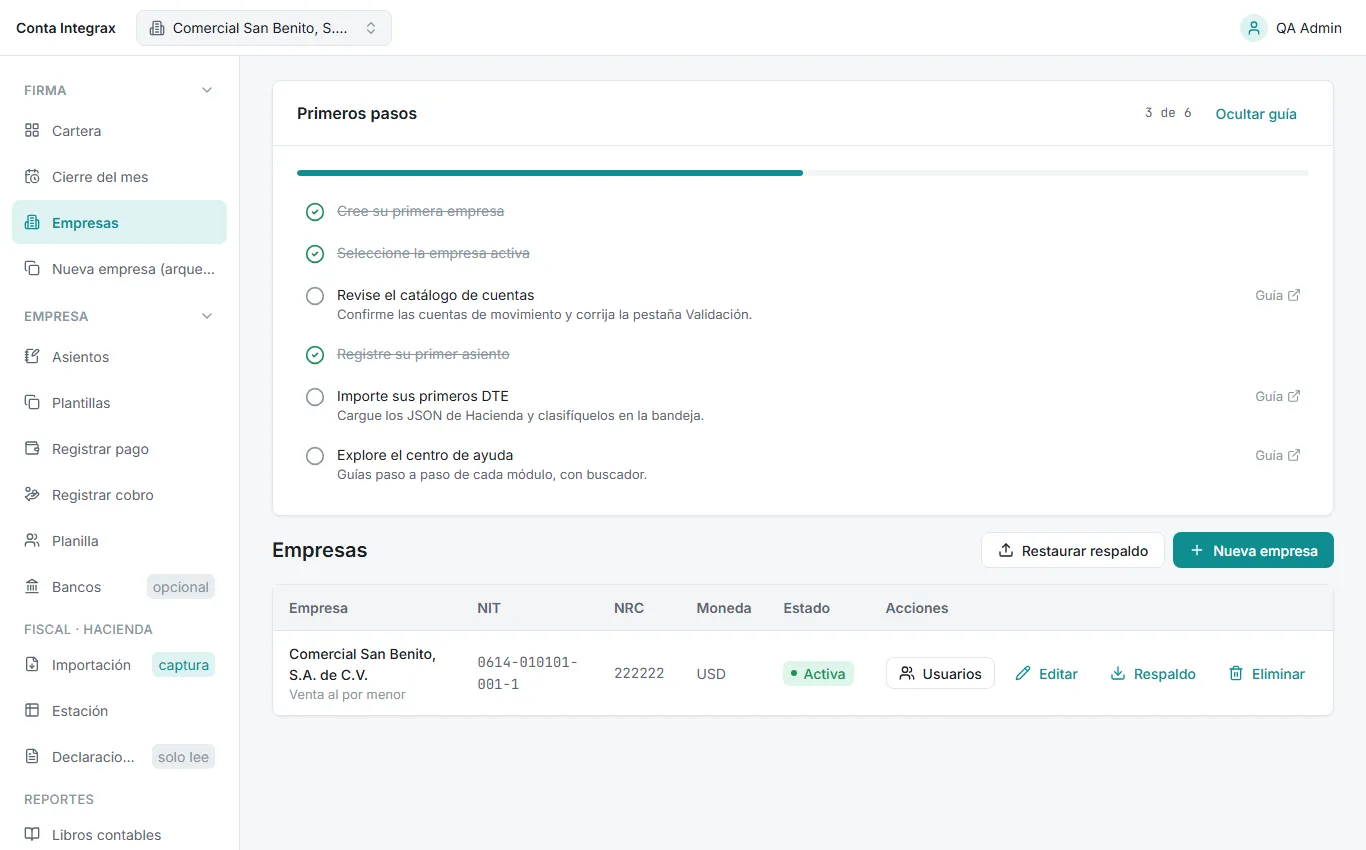Open Usuarios for Comercial San Benito
1366x850 pixels.
tap(940, 674)
